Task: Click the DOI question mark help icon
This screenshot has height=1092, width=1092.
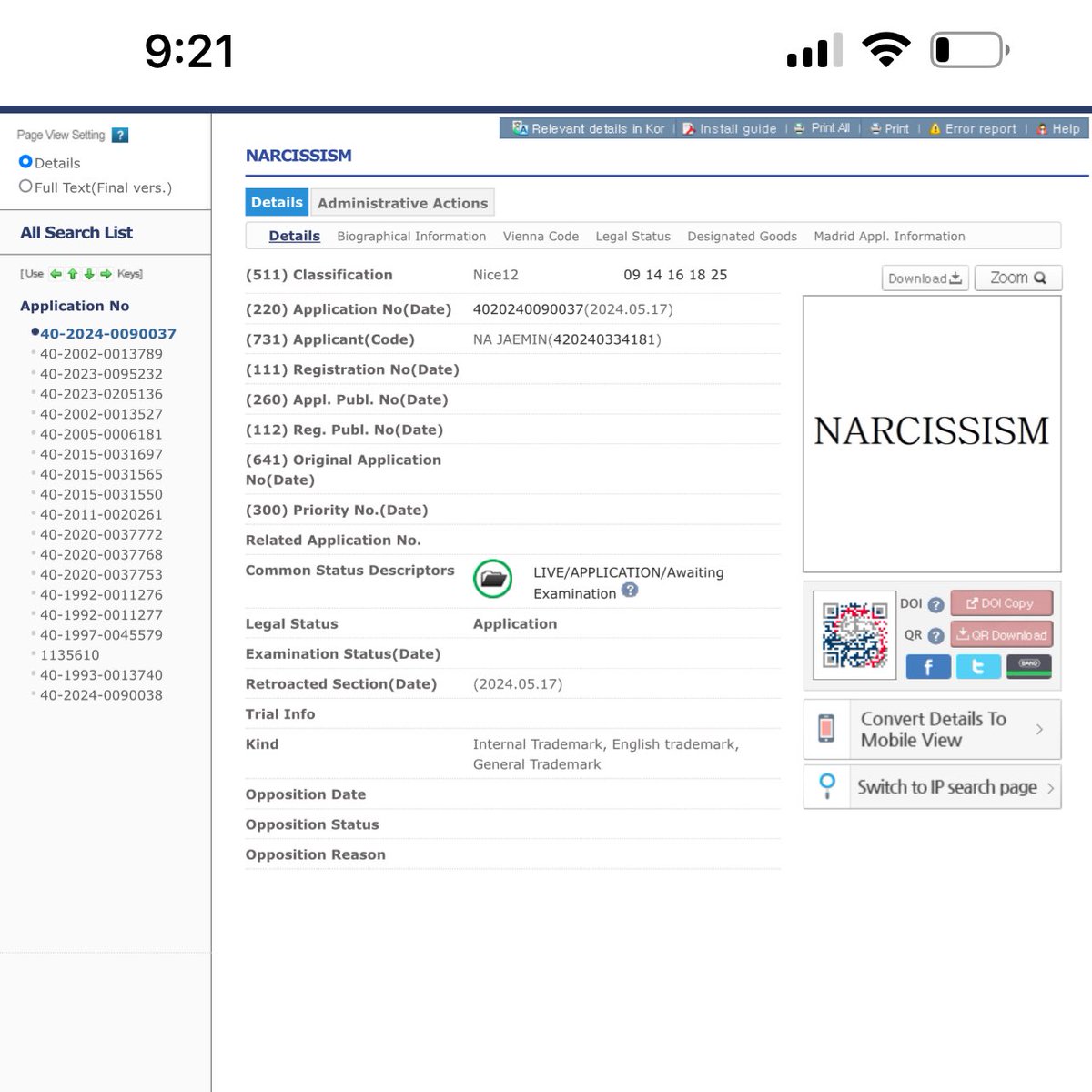Action: [935, 603]
